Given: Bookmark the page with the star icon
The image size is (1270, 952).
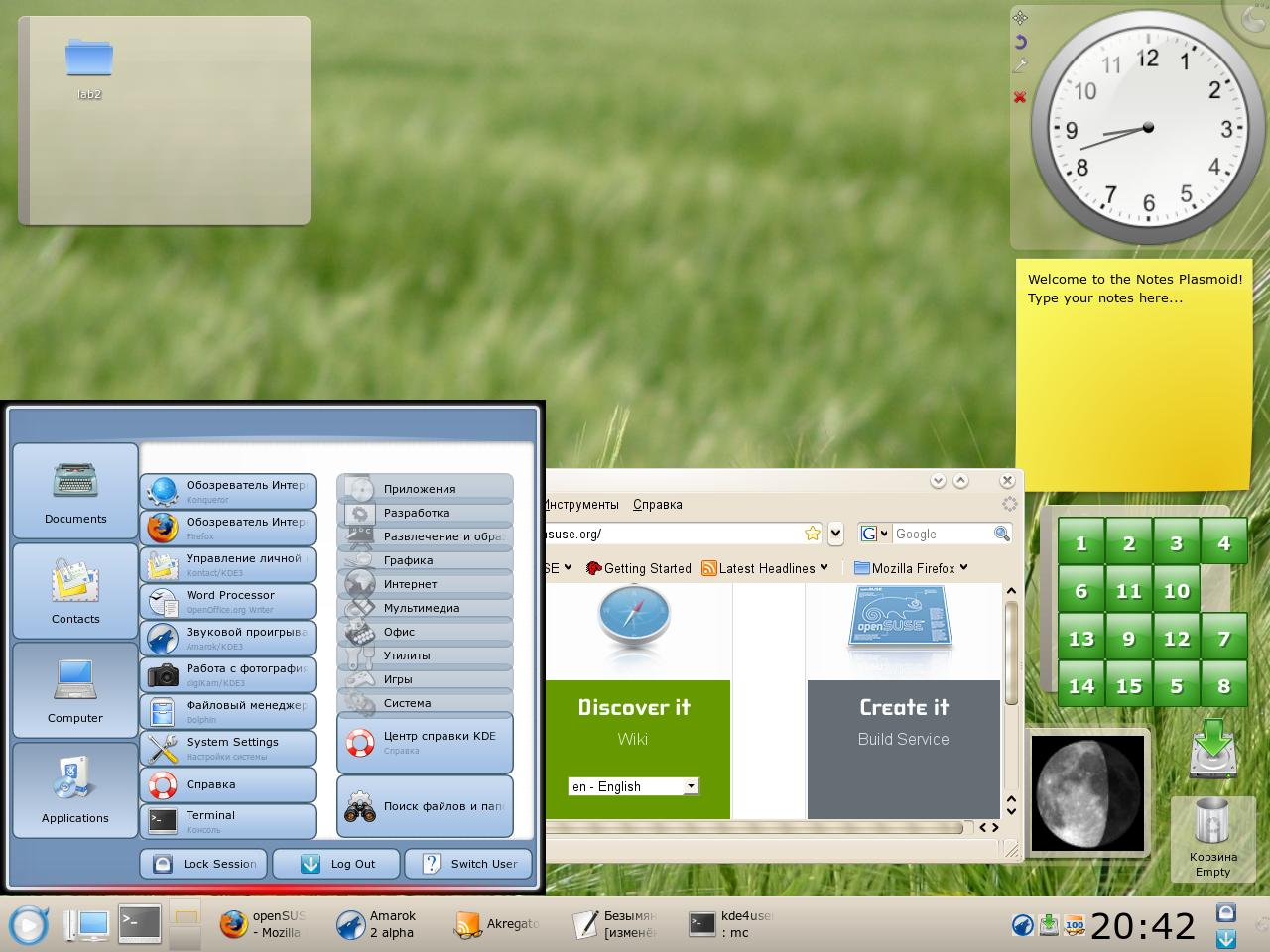Looking at the screenshot, I should pyautogui.click(x=813, y=534).
